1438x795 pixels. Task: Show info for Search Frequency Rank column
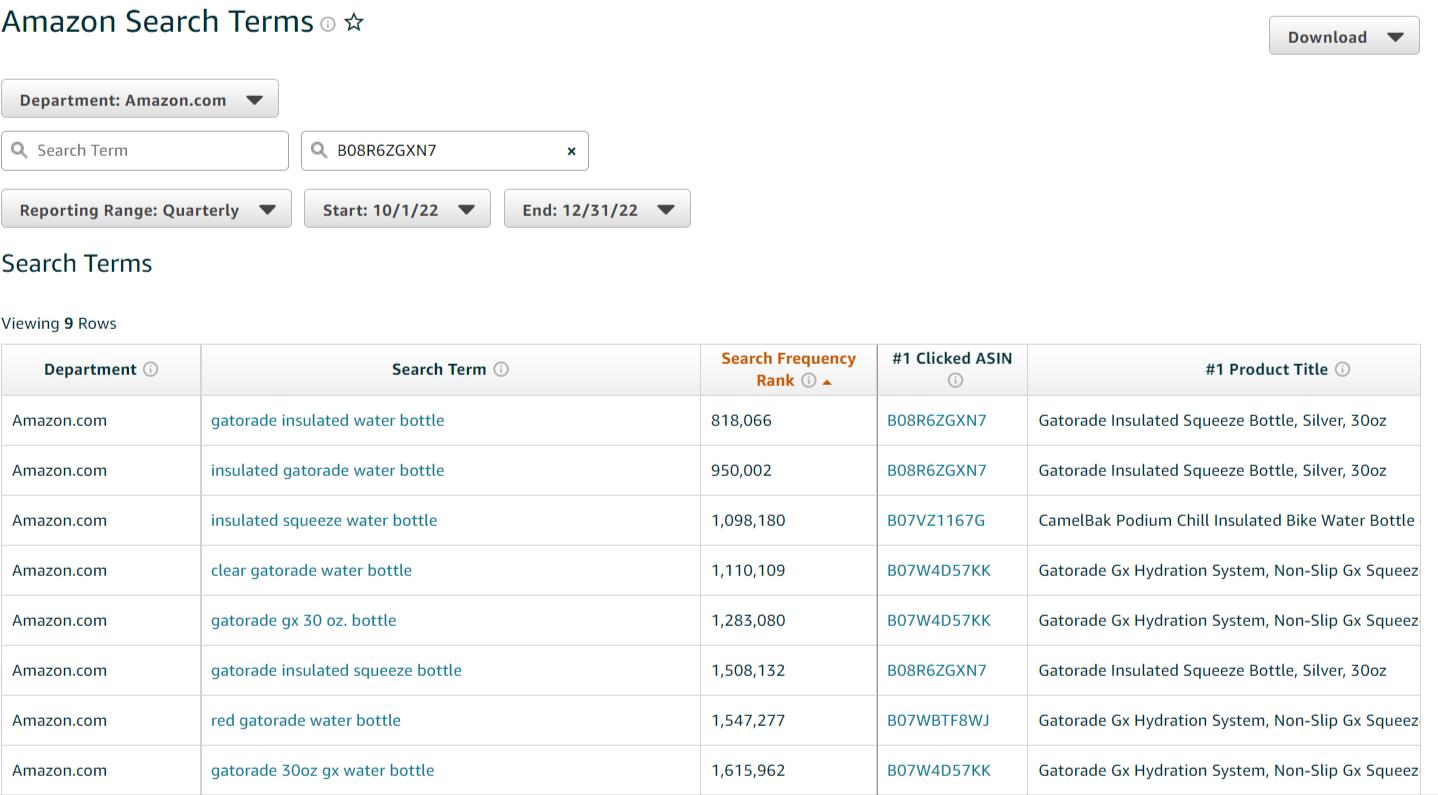click(x=809, y=380)
